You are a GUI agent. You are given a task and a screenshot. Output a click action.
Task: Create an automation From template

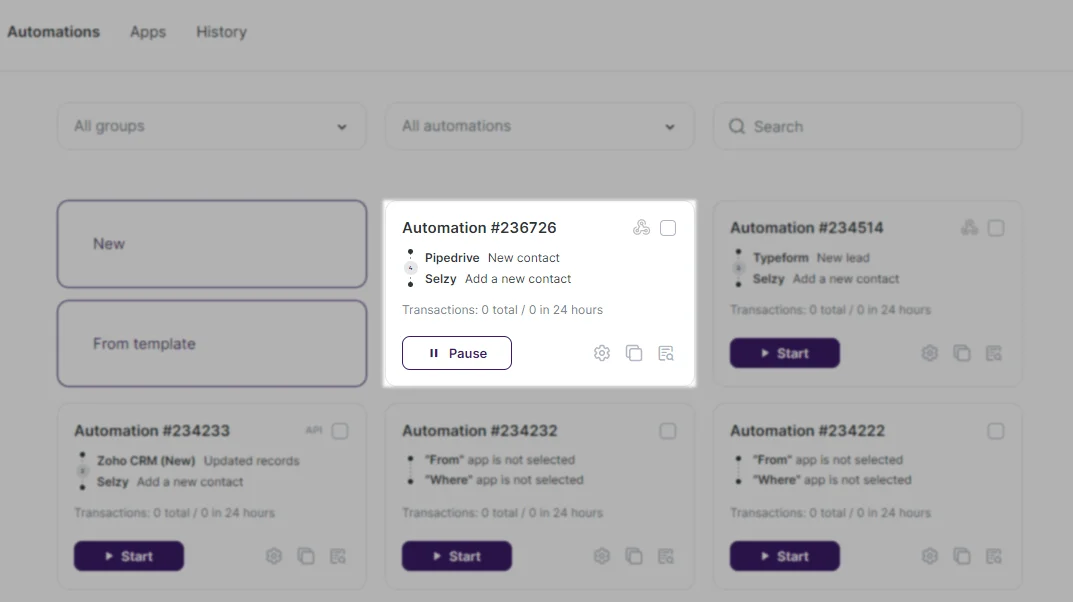(x=212, y=344)
